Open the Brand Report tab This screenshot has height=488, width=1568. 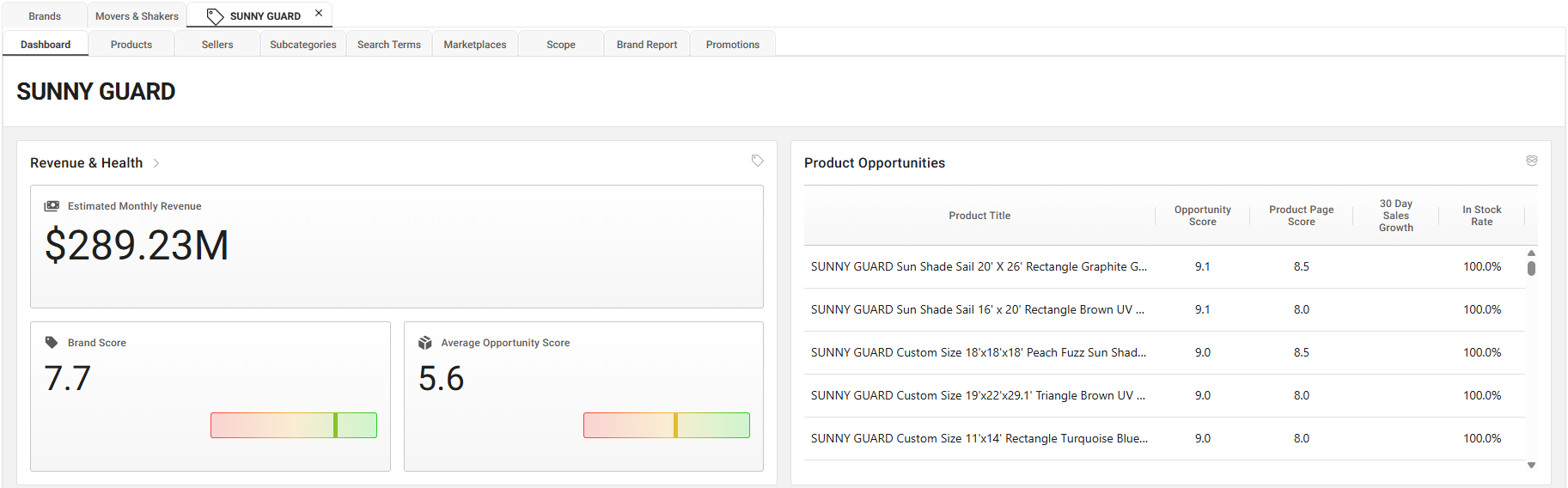(x=647, y=45)
